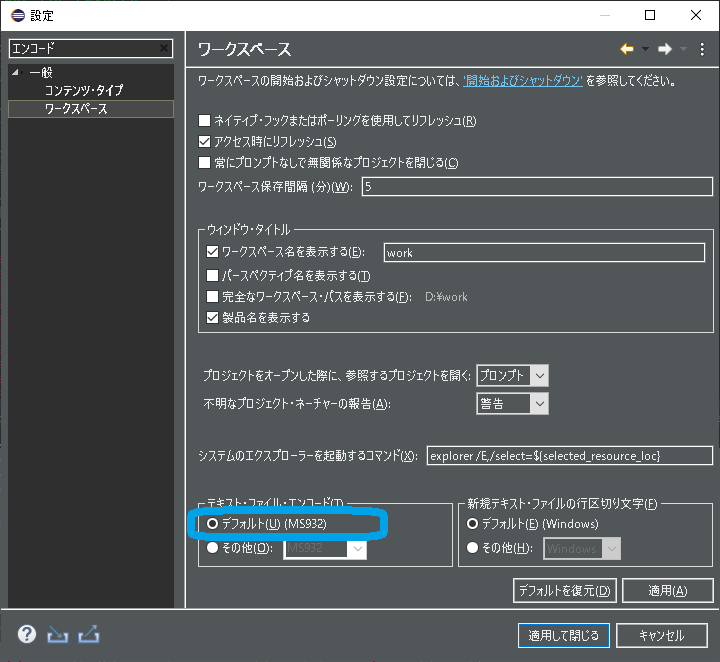Click the work name text field
This screenshot has width=720, height=662.
tap(544, 252)
